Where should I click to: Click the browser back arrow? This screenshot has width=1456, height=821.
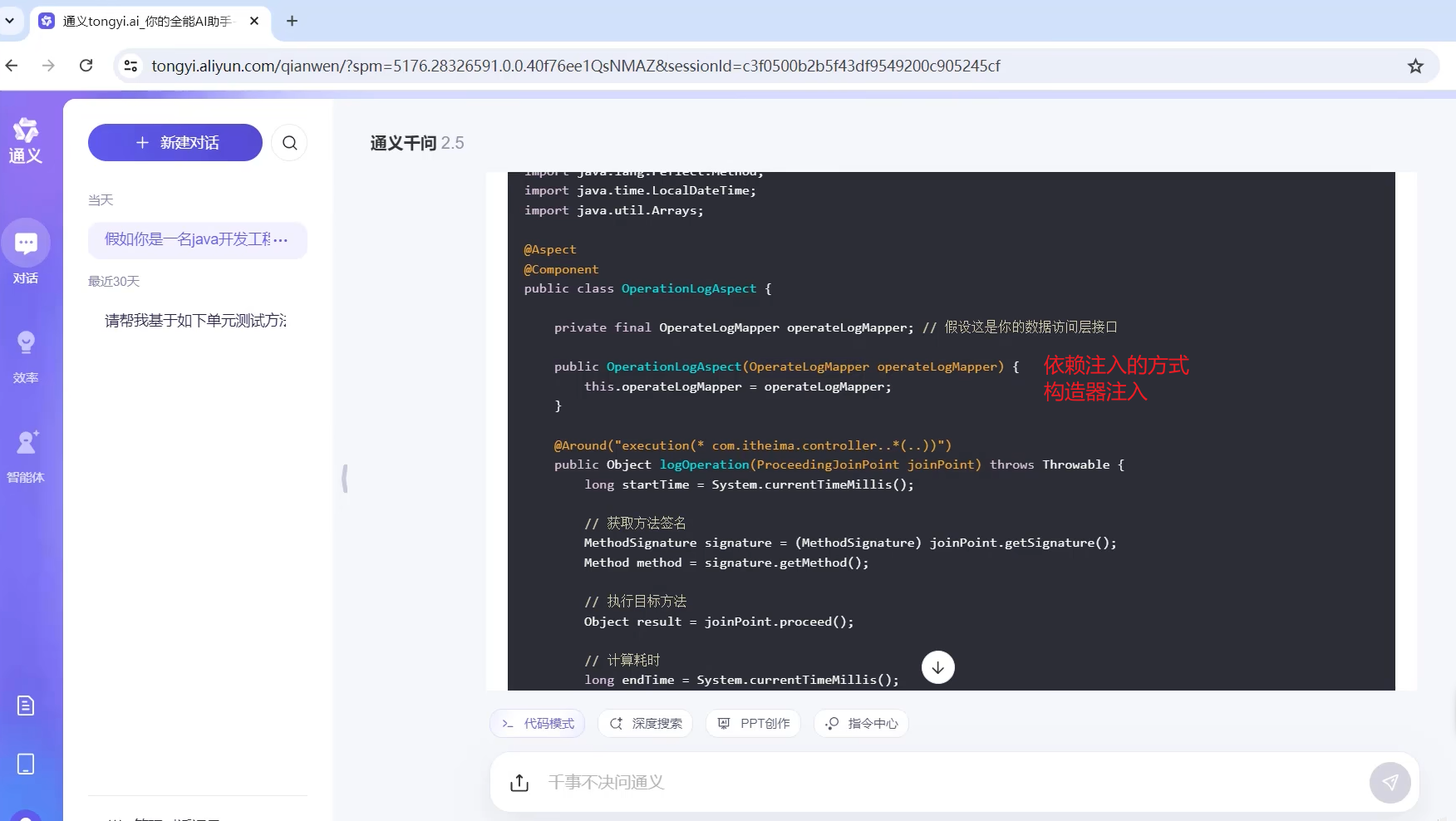12,66
